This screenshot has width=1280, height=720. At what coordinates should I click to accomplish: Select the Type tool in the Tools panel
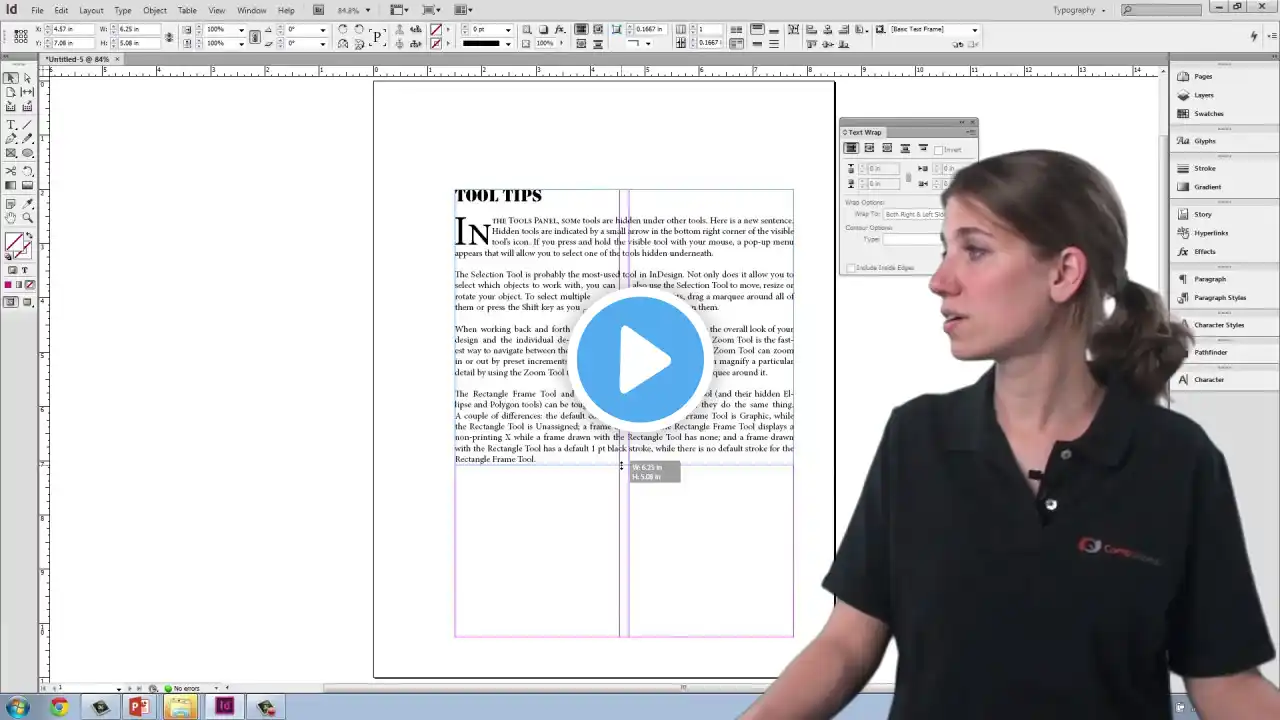(x=11, y=125)
